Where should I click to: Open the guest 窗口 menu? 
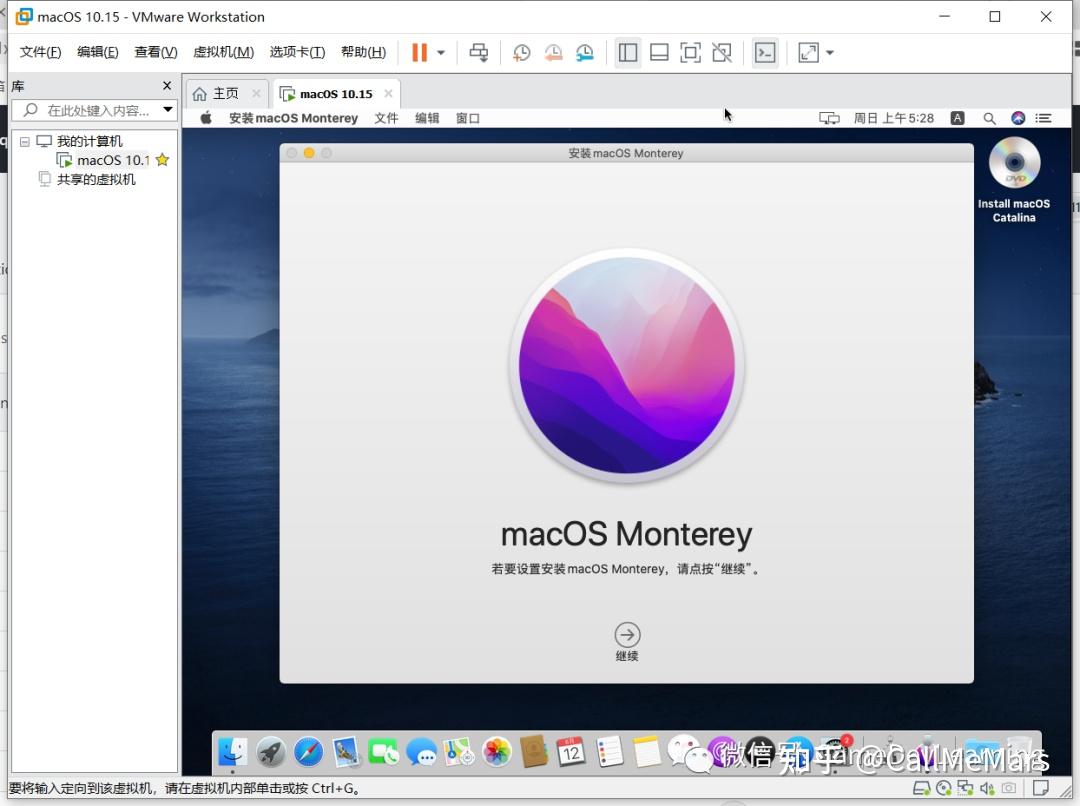[468, 118]
